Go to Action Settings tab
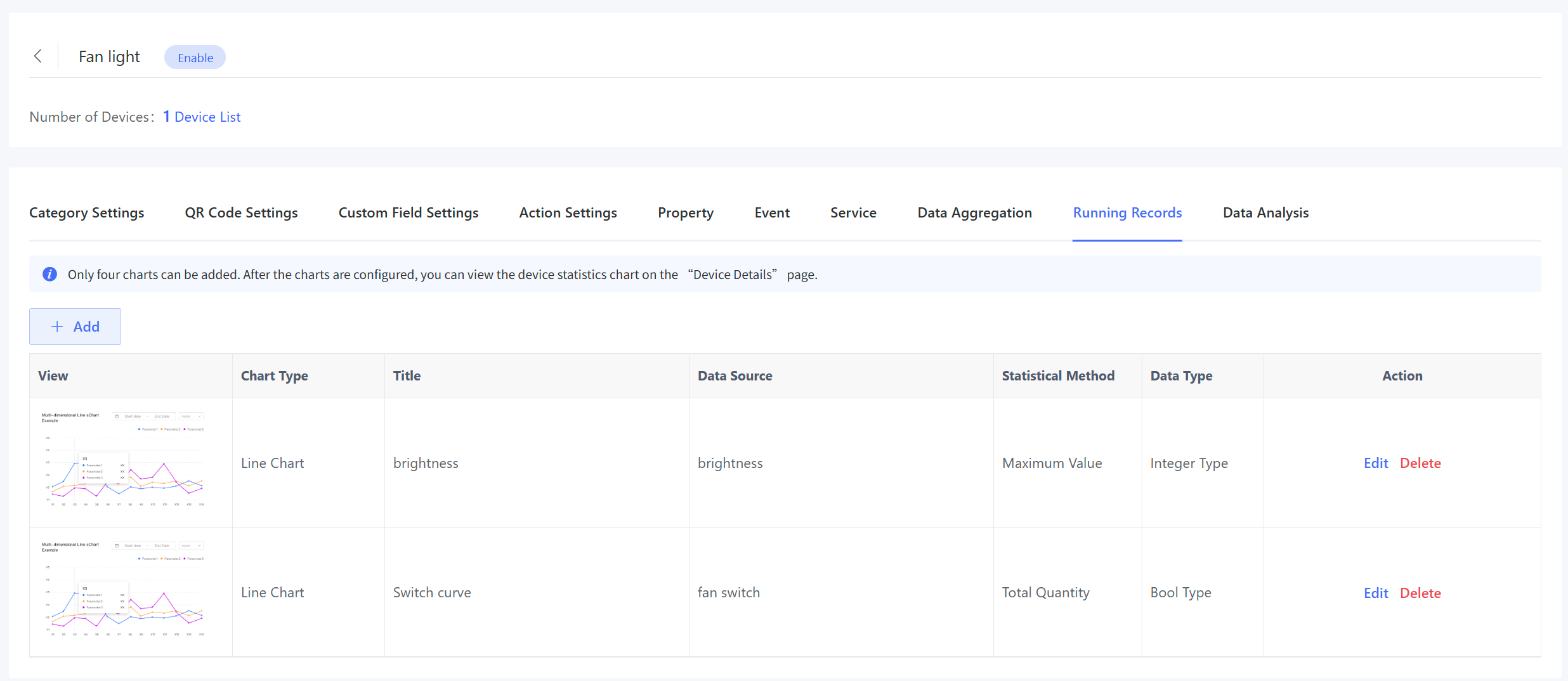This screenshot has height=681, width=1568. tap(568, 213)
